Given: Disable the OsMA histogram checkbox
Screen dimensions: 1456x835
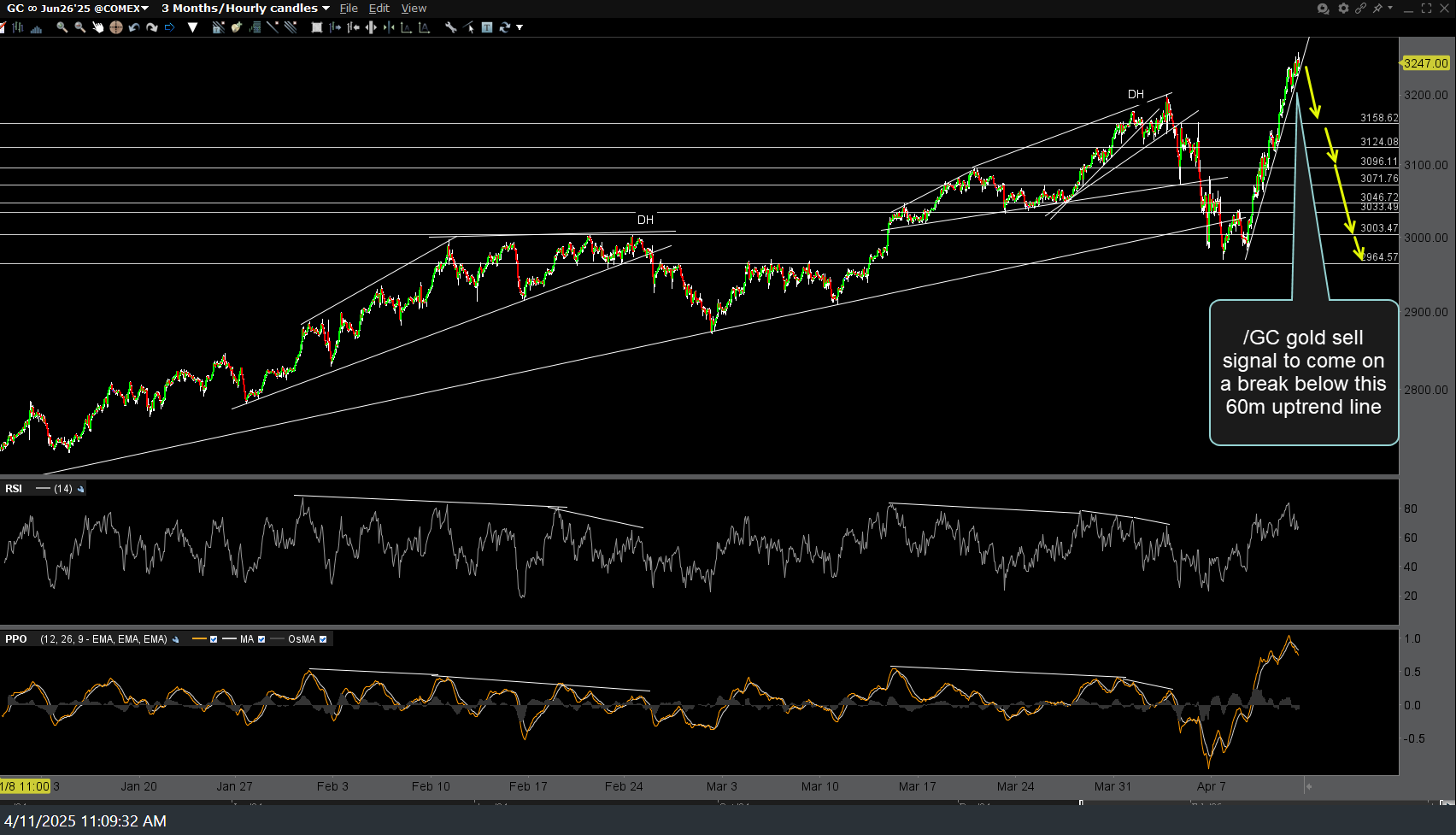Looking at the screenshot, I should click(323, 639).
